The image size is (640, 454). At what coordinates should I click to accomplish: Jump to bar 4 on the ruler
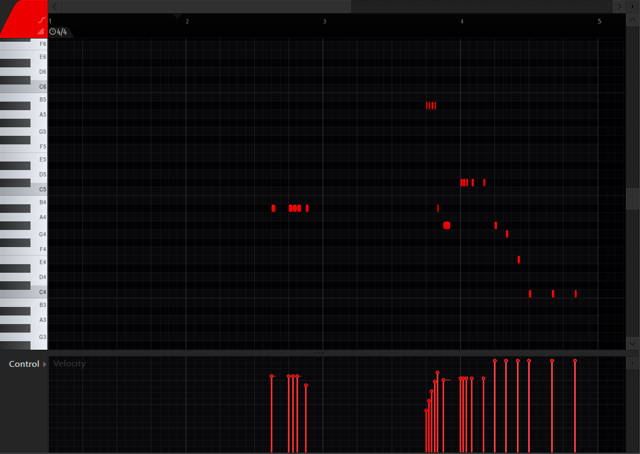pyautogui.click(x=462, y=21)
